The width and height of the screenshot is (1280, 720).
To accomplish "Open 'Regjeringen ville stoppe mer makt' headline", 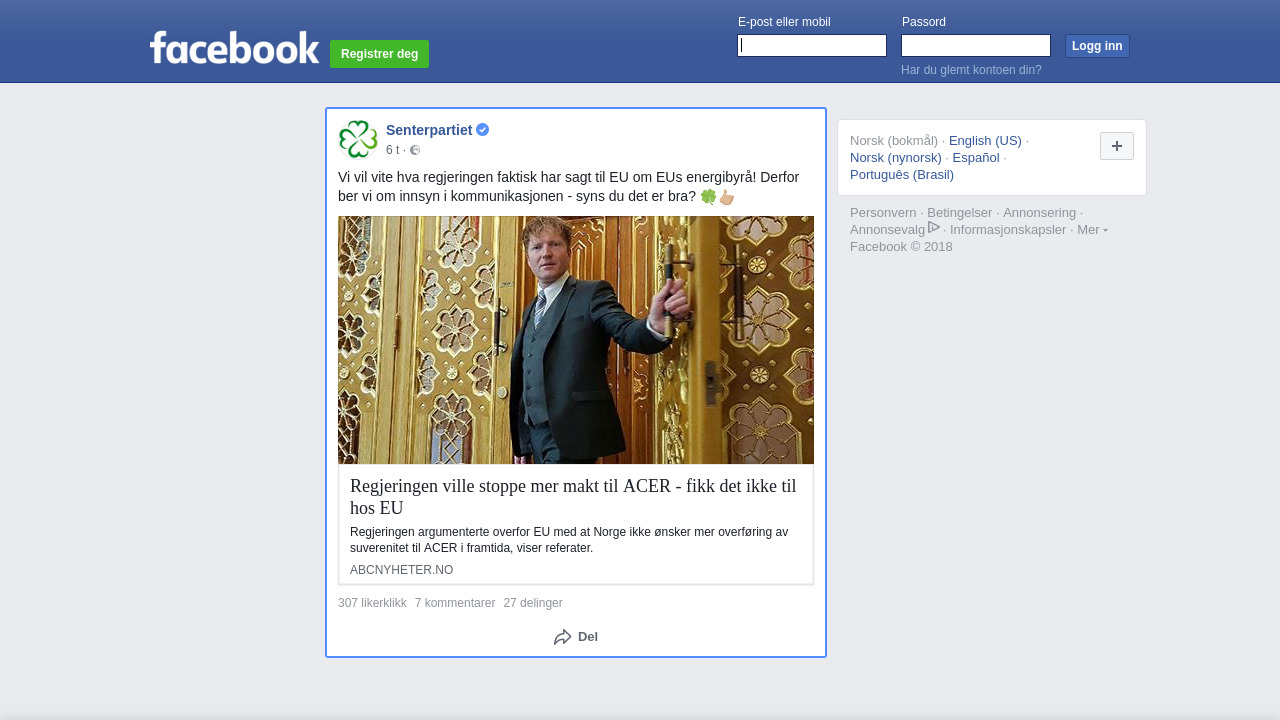I will click(573, 497).
